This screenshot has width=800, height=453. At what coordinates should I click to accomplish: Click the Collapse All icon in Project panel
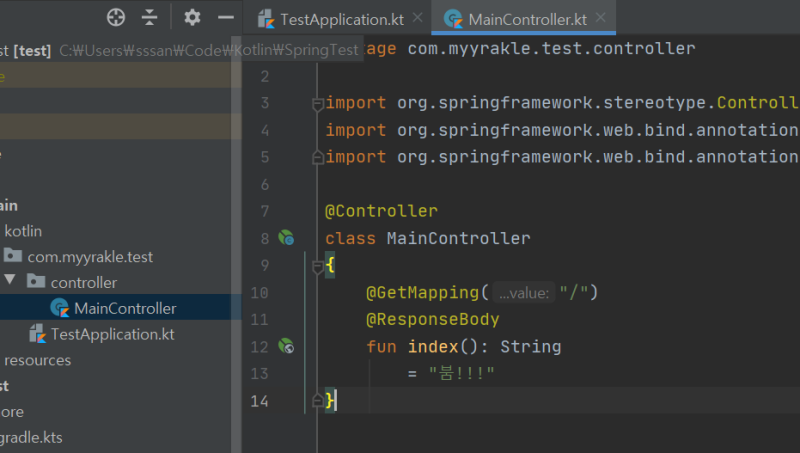150,17
